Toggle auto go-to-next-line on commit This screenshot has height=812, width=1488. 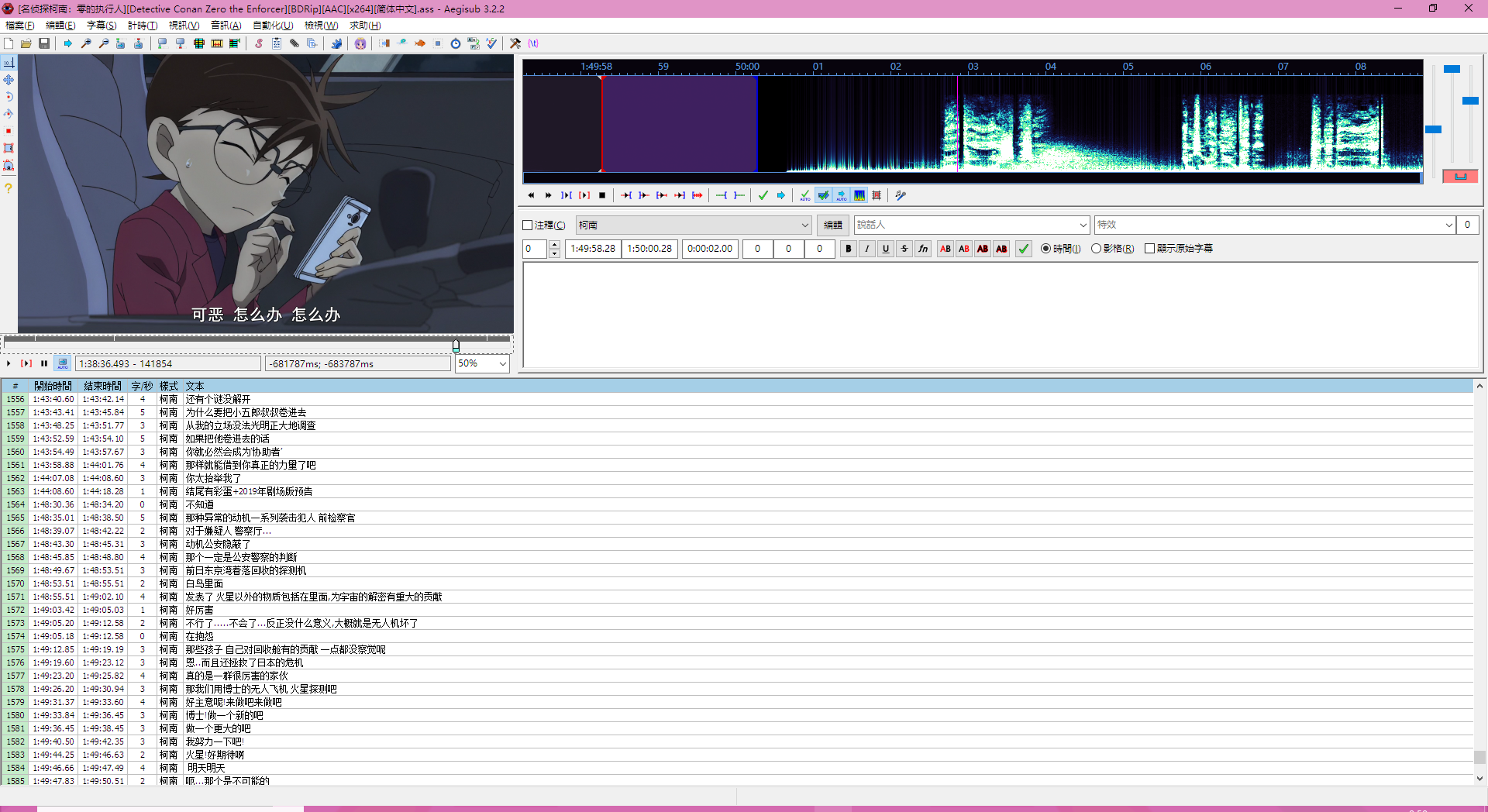(823, 195)
